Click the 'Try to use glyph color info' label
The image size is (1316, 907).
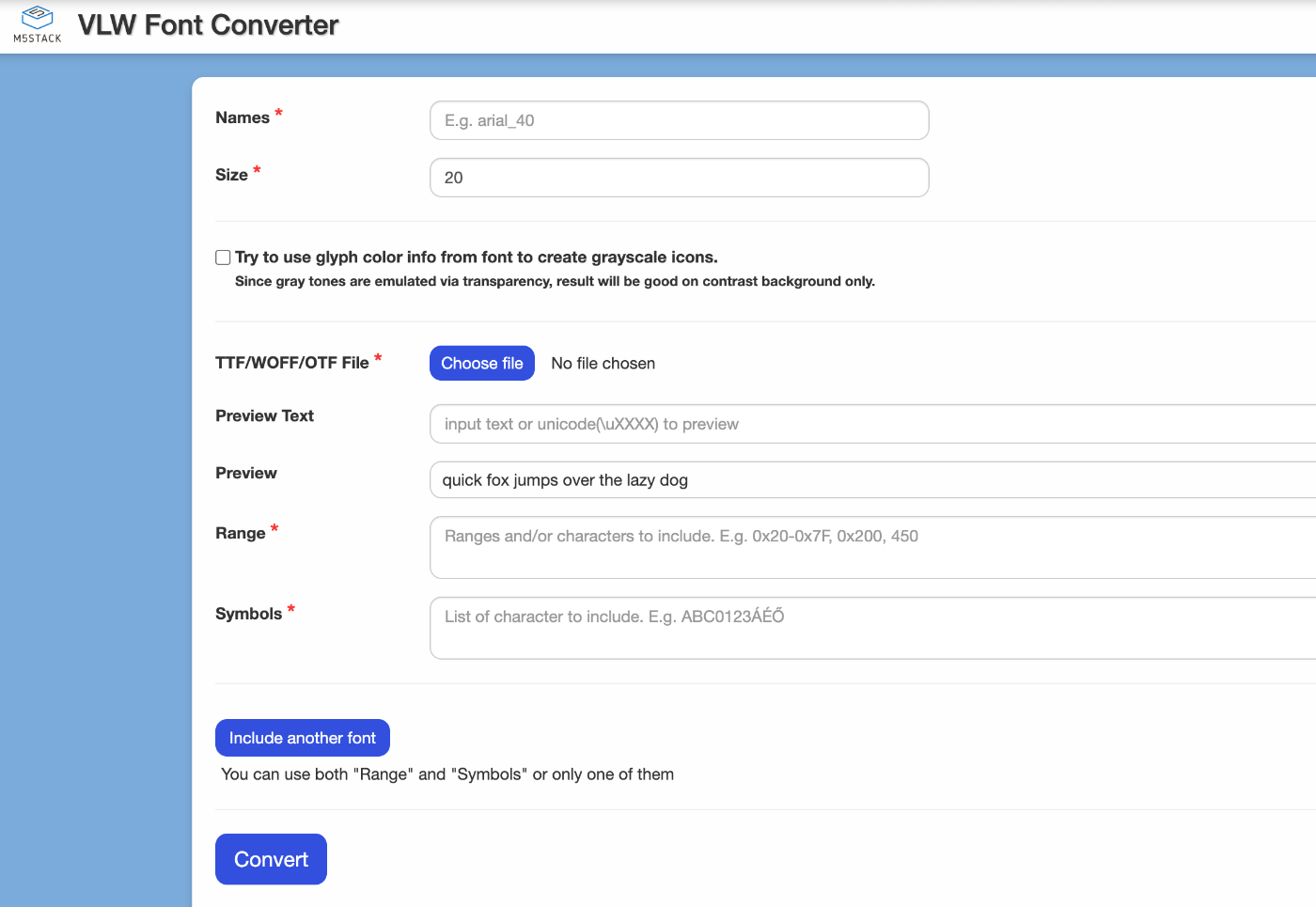tap(476, 258)
